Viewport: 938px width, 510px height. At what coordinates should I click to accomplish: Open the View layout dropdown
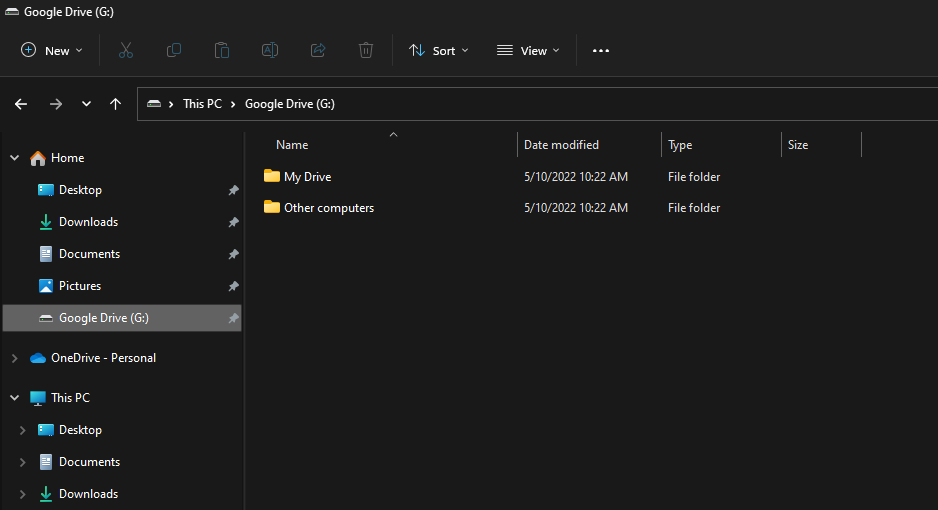click(528, 51)
